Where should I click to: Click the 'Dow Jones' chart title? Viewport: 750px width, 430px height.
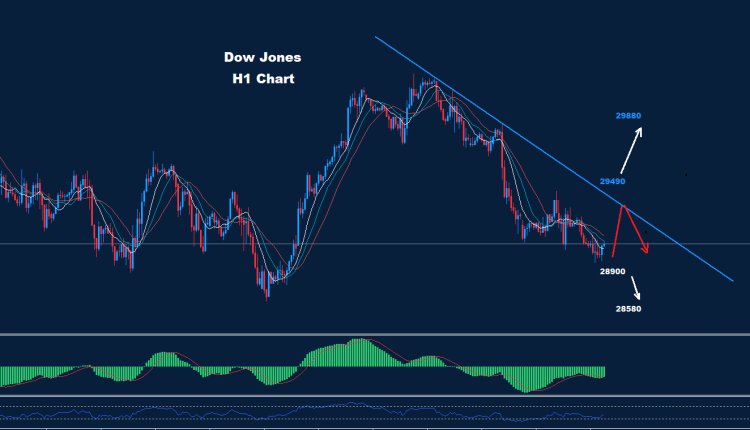(263, 57)
